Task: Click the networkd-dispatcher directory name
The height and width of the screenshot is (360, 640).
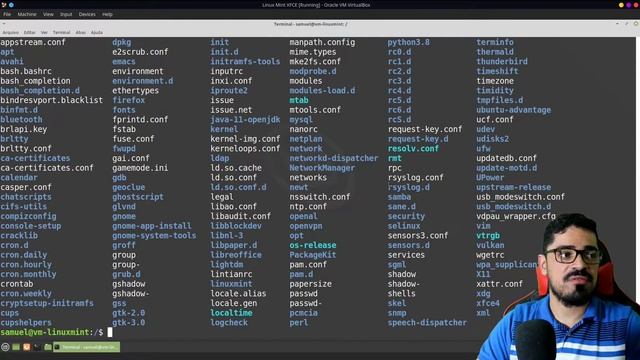Action: click(334, 158)
